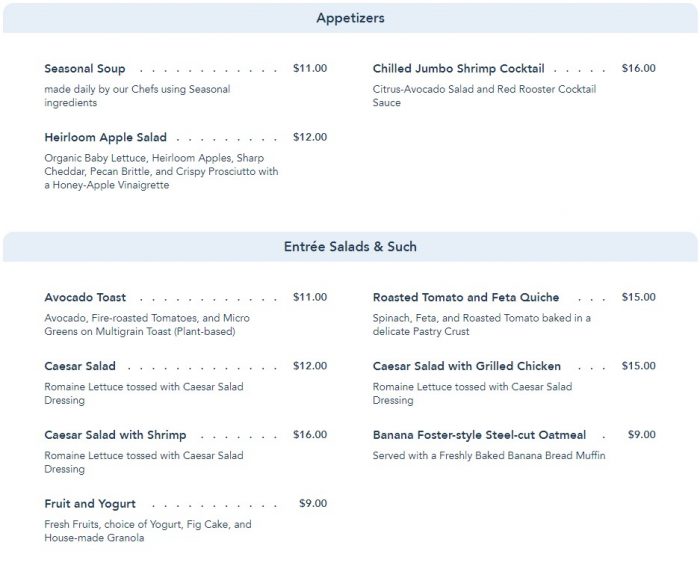Open Banana Foster-style Steel-cut Oatmeal item
This screenshot has width=700, height=566.
point(479,436)
